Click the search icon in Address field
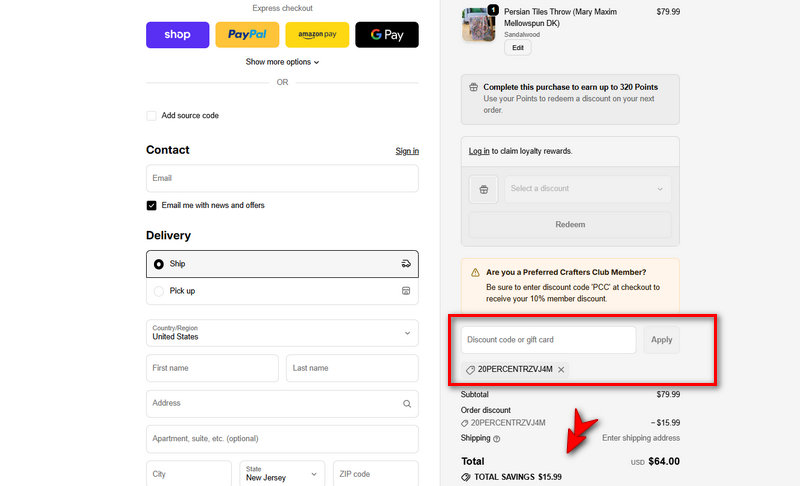The width and height of the screenshot is (800, 486). tap(406, 404)
